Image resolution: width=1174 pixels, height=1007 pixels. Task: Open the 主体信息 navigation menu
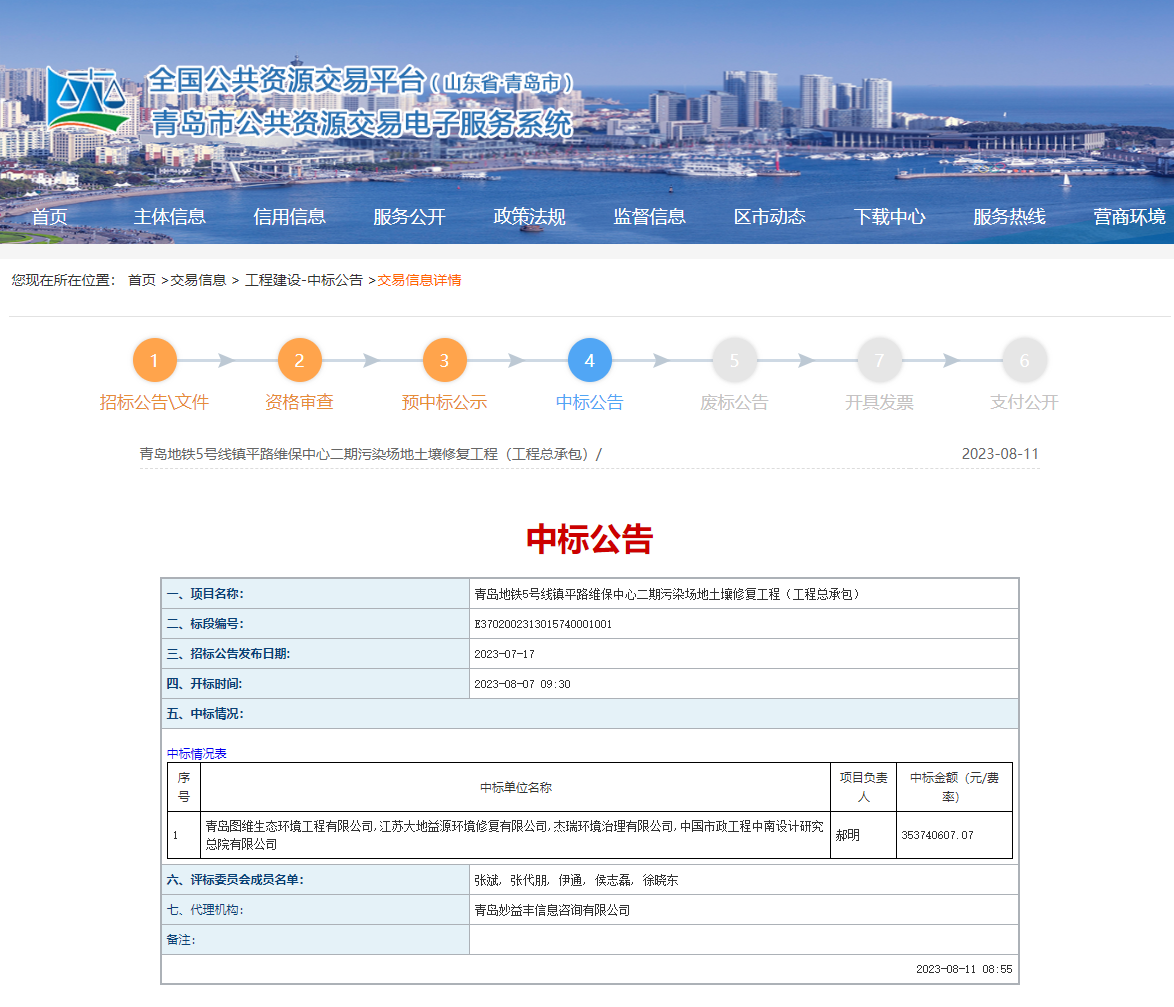tap(169, 217)
